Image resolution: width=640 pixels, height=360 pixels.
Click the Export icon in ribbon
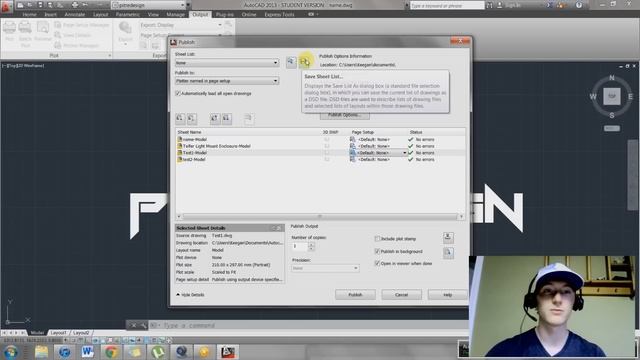coord(125,32)
